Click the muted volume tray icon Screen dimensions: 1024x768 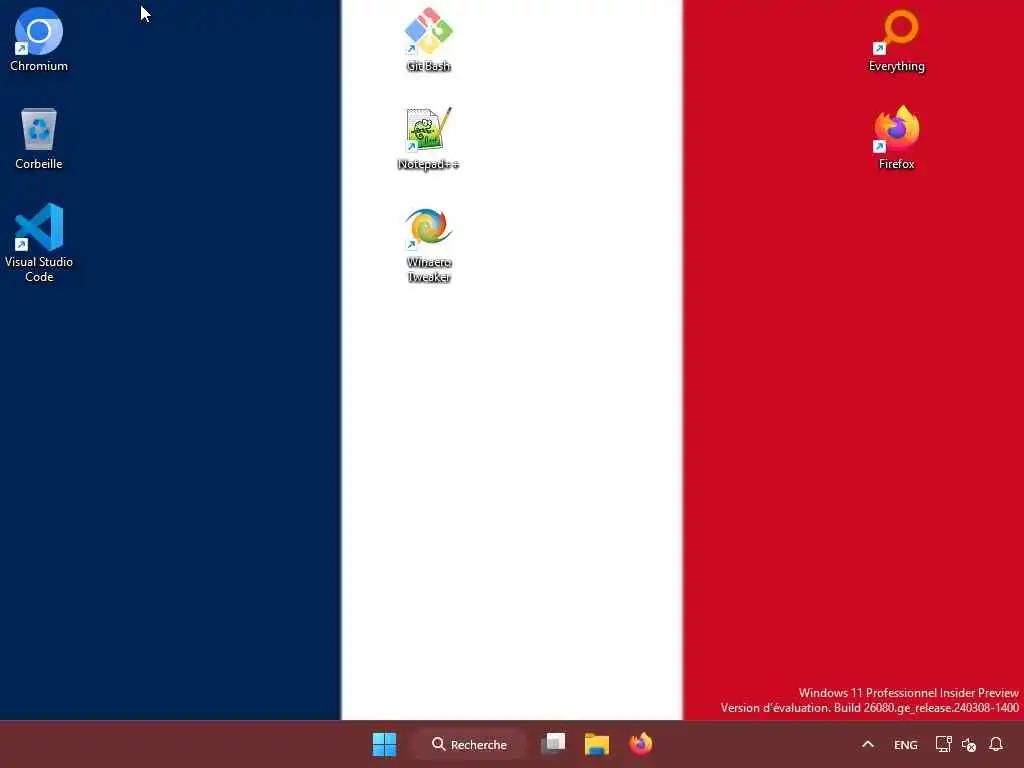[x=969, y=744]
